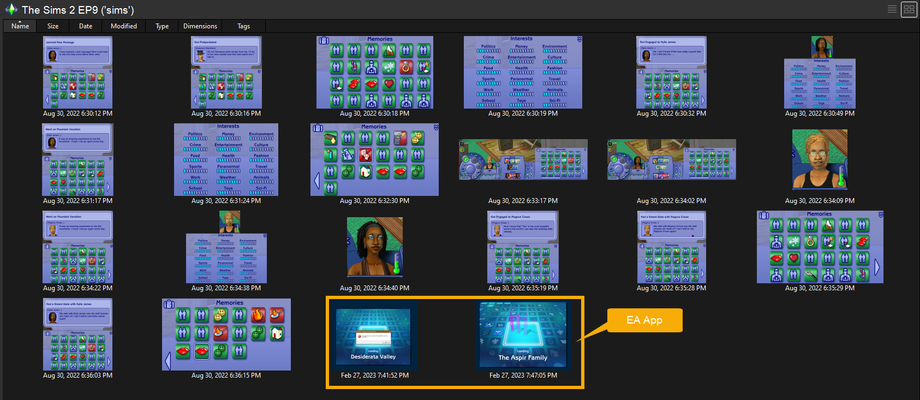Click the caption "Aug 30, 2022 6:34:22 PM"
This screenshot has height=400, width=920.
click(77, 288)
